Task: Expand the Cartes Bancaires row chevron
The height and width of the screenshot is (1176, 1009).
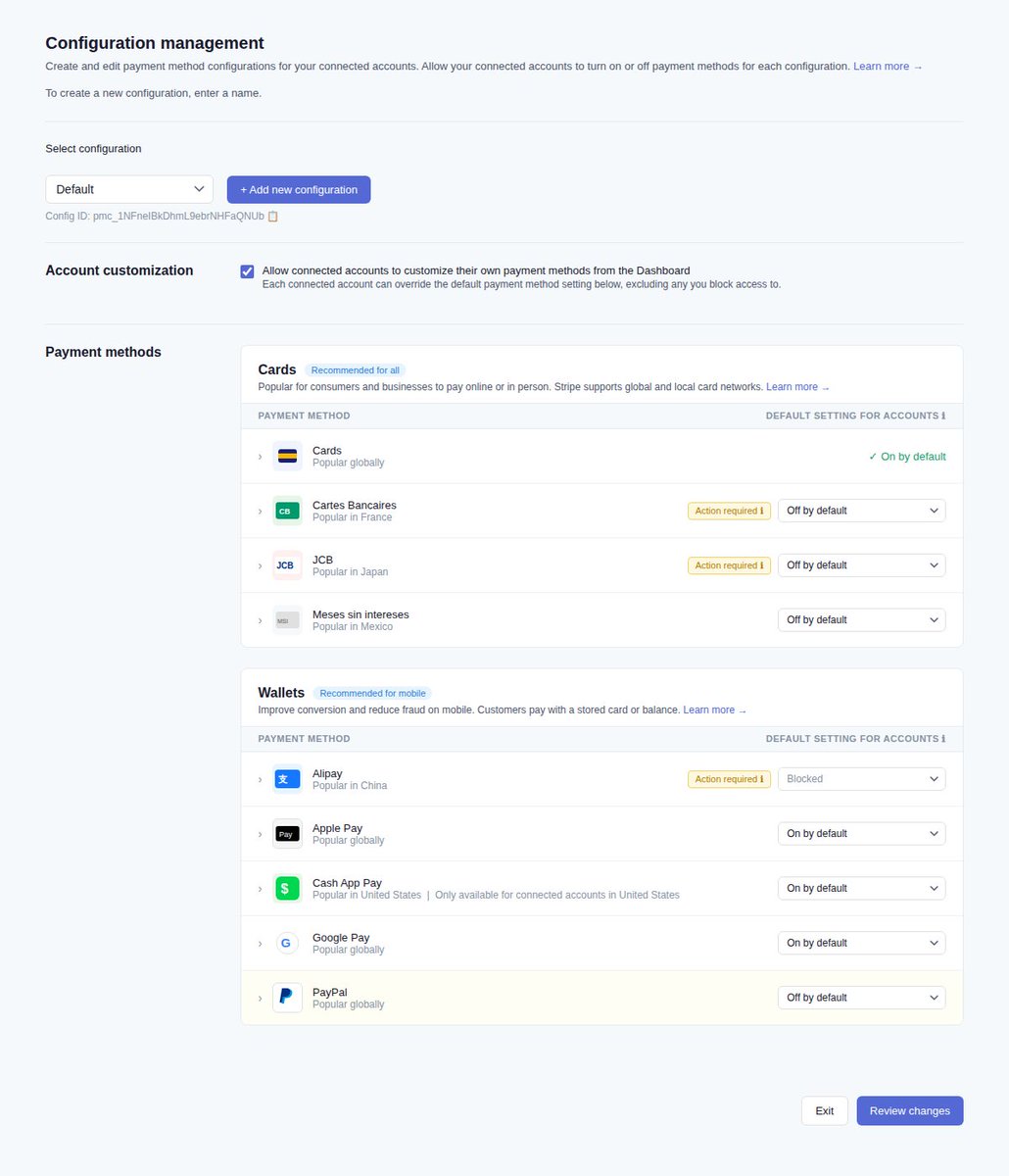Action: [x=261, y=512]
